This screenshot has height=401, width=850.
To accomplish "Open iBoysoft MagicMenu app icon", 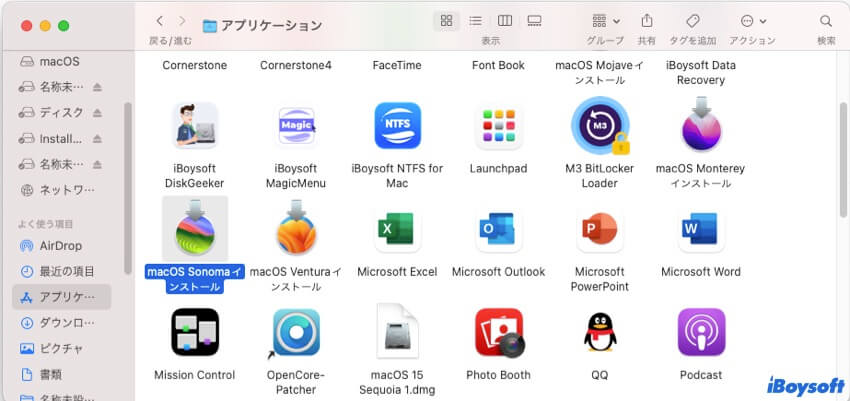I will tap(296, 126).
